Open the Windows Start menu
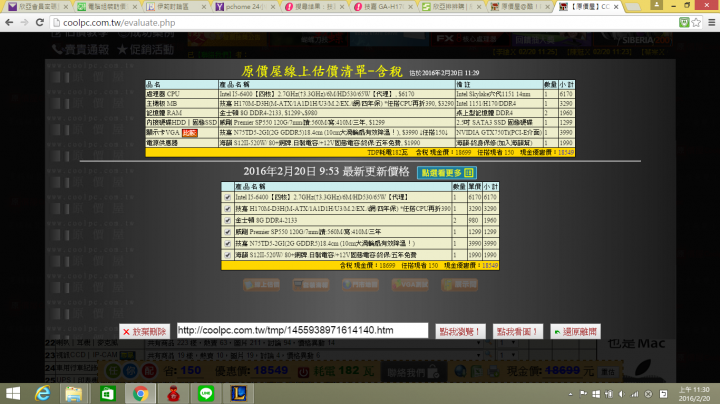 click(13, 393)
